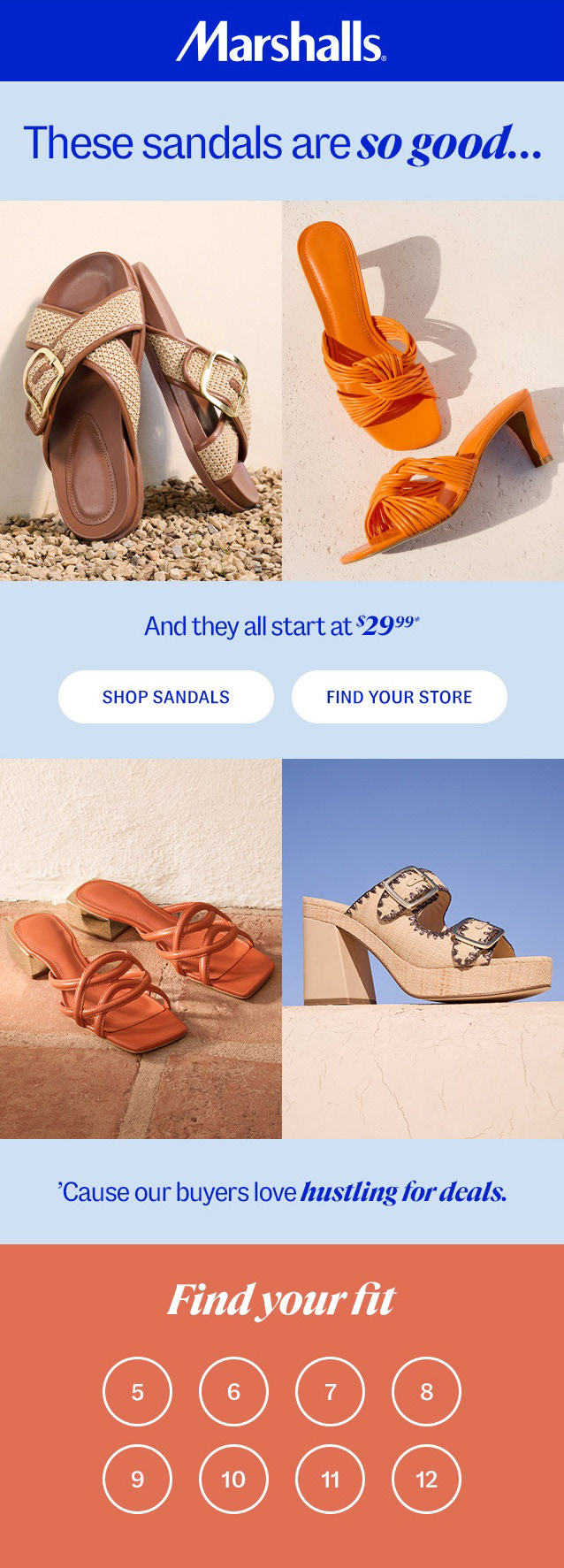Viewport: 564px width, 1568px height.
Task: Open the brown raffia buckle slide sandals photo
Action: click(x=141, y=391)
